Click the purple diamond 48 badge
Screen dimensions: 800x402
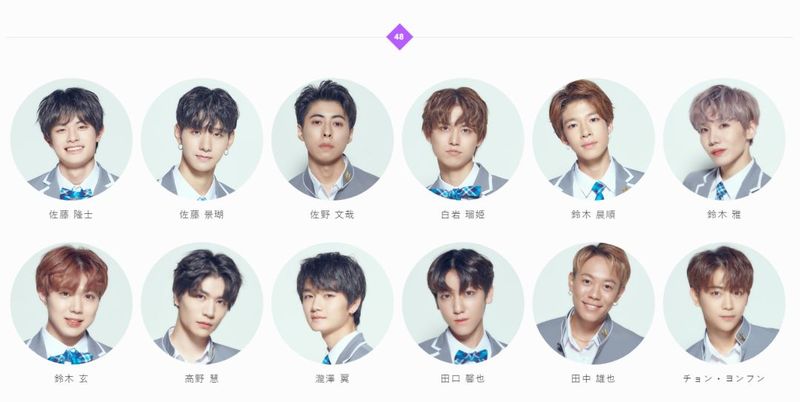(399, 37)
